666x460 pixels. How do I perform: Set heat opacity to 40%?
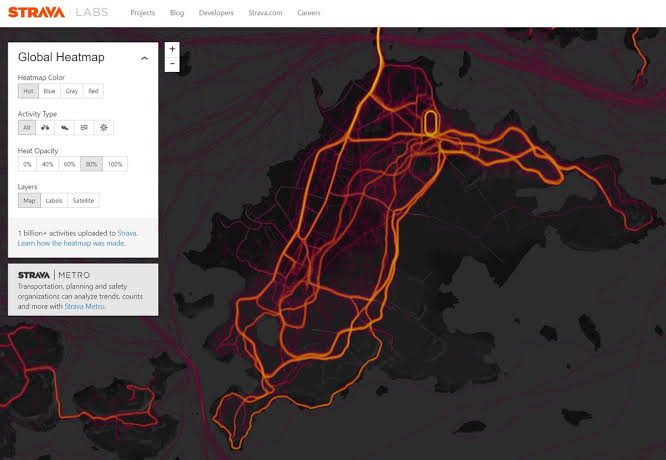tap(48, 164)
